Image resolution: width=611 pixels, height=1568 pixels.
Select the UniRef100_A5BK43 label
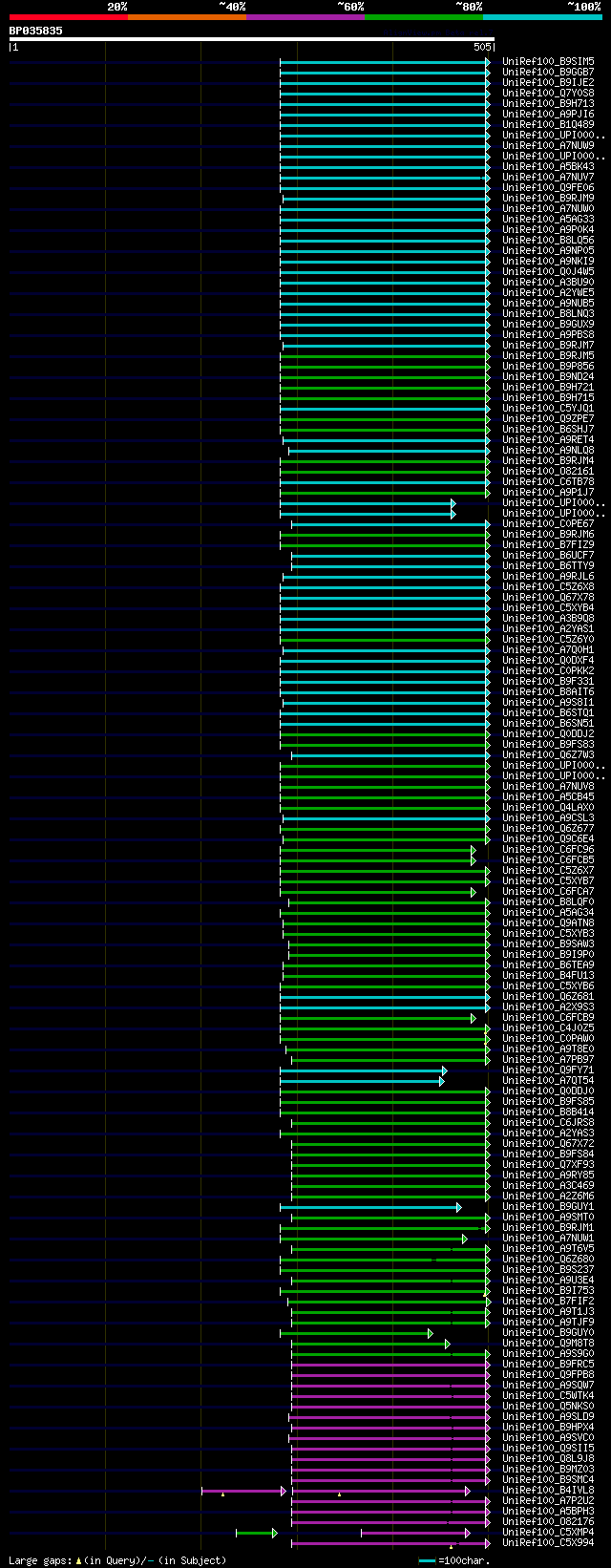point(548,166)
